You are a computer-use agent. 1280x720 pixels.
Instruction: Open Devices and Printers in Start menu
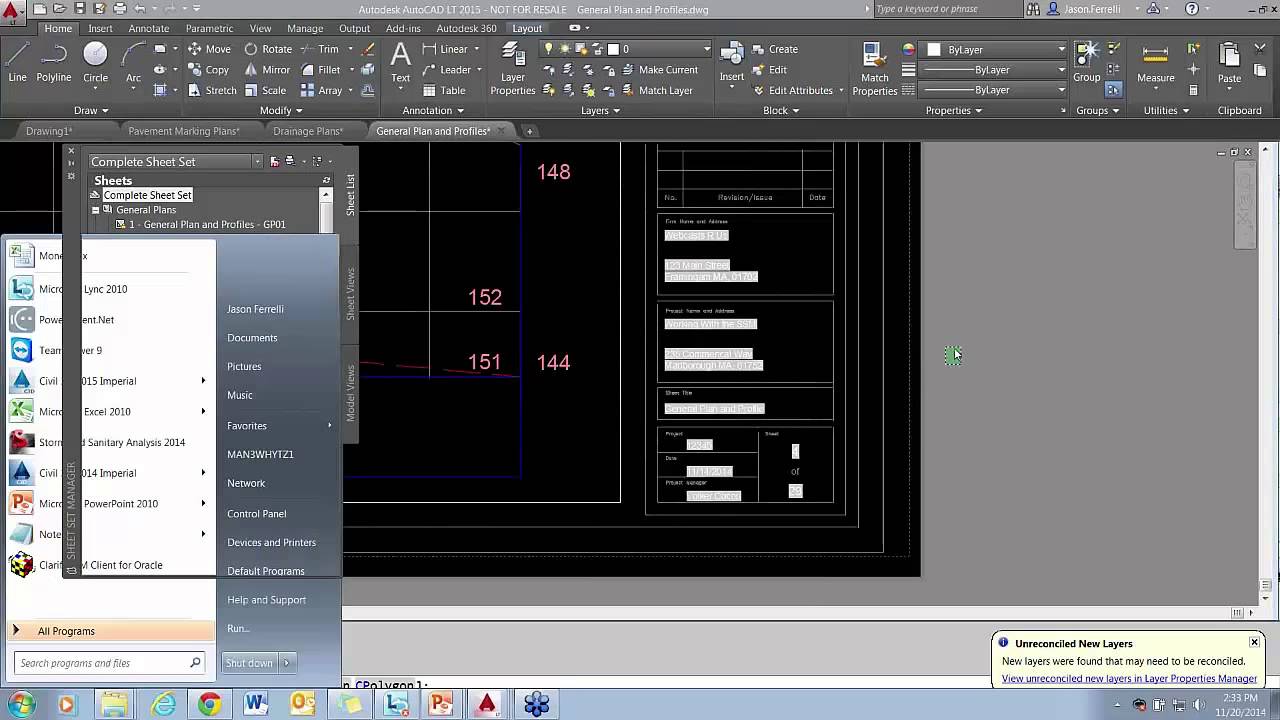pyautogui.click(x=271, y=542)
